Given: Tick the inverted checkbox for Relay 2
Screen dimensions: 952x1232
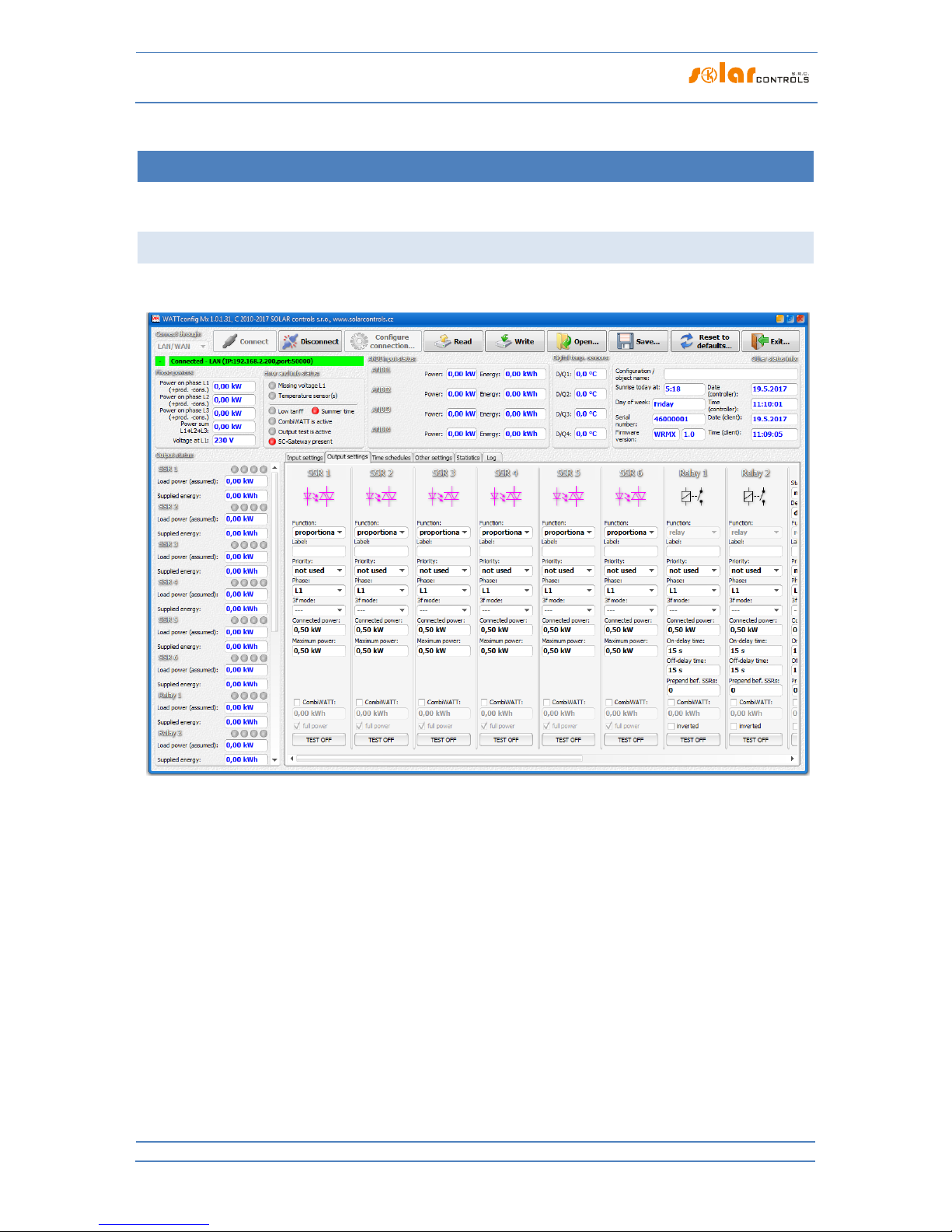Looking at the screenshot, I should pos(733,726).
